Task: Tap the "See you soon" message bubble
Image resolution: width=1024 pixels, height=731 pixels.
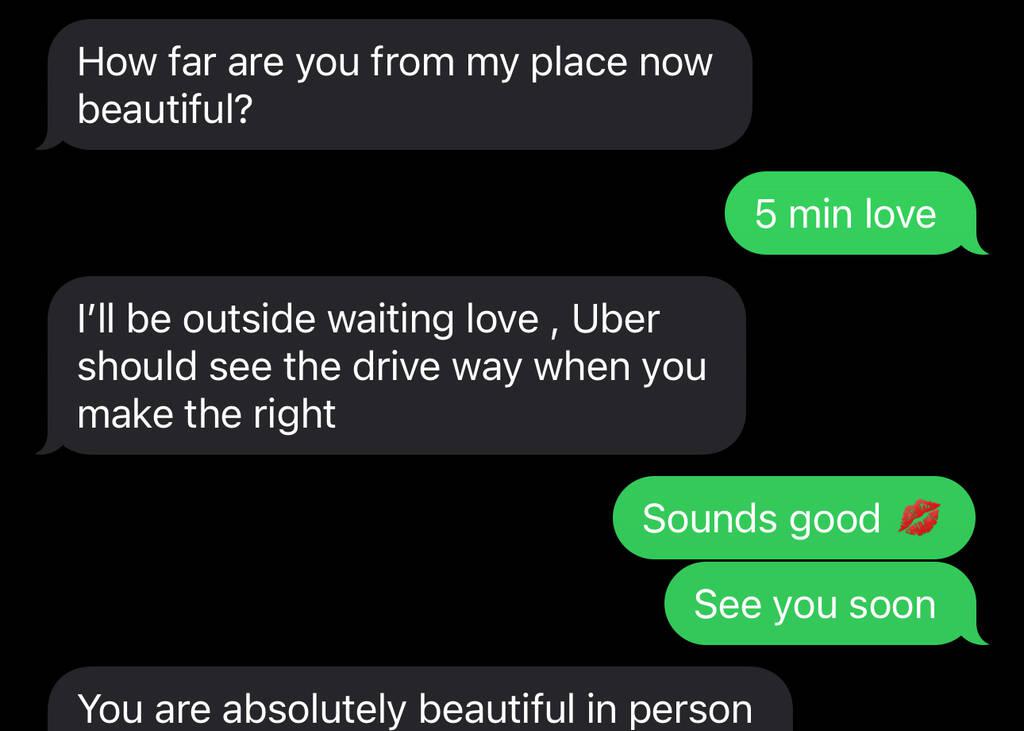Action: (825, 604)
